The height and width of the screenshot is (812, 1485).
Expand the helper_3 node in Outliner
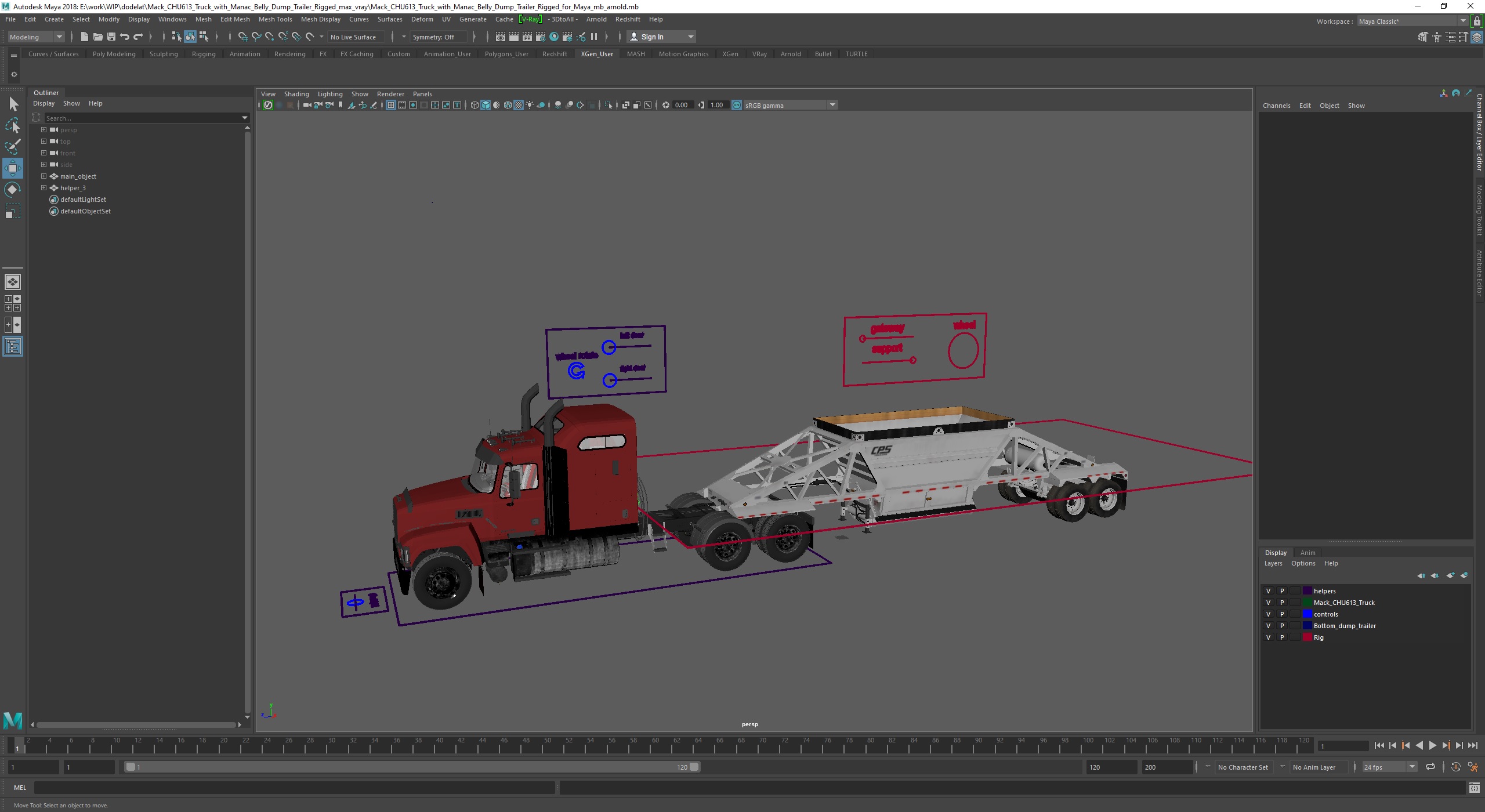click(x=44, y=187)
